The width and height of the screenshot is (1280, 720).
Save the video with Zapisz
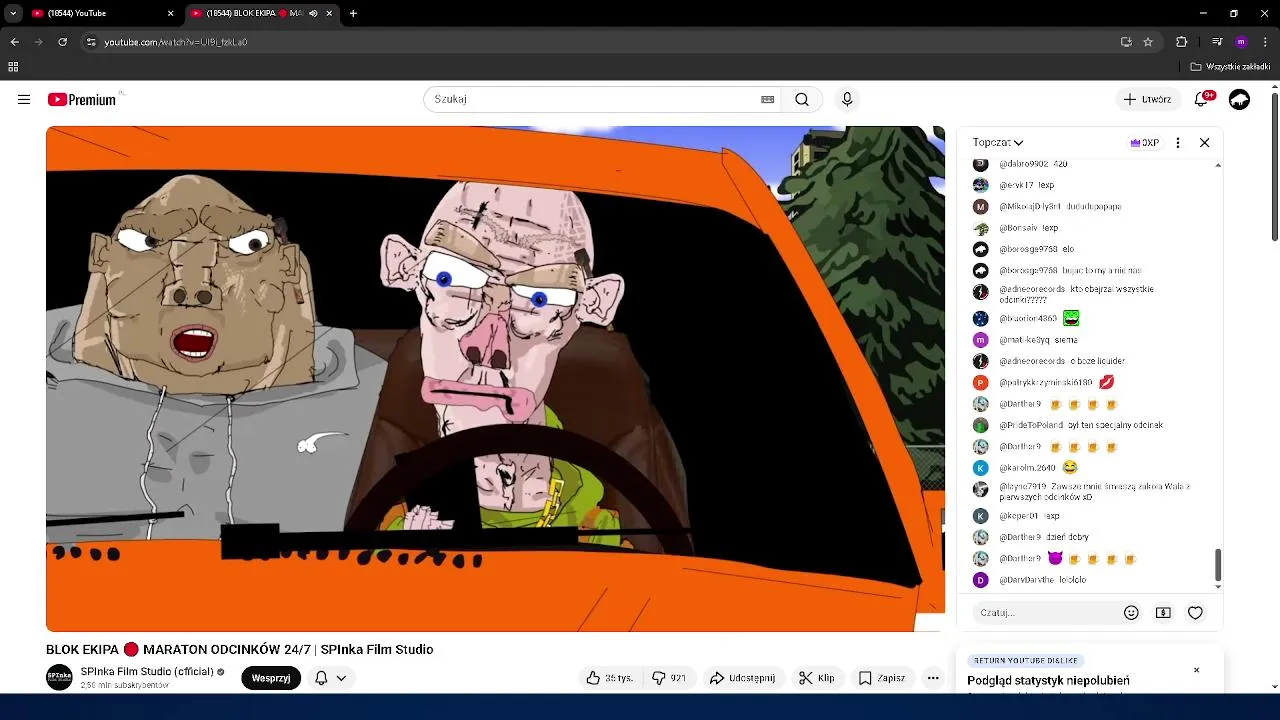(x=882, y=677)
